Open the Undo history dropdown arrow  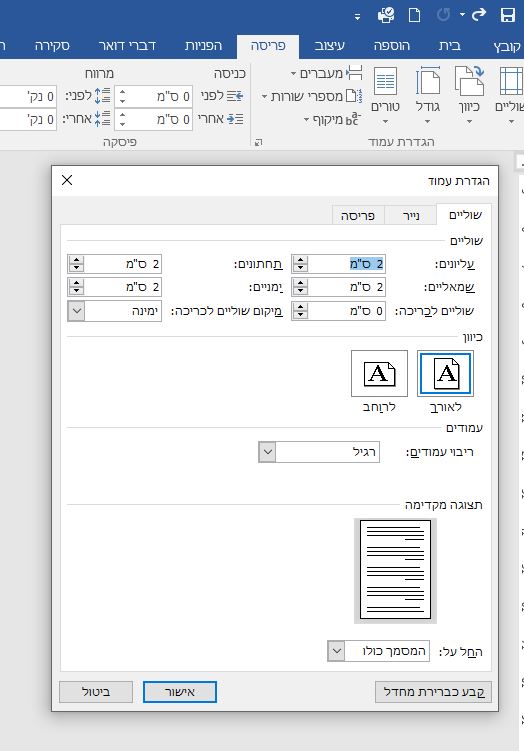[x=462, y=15]
